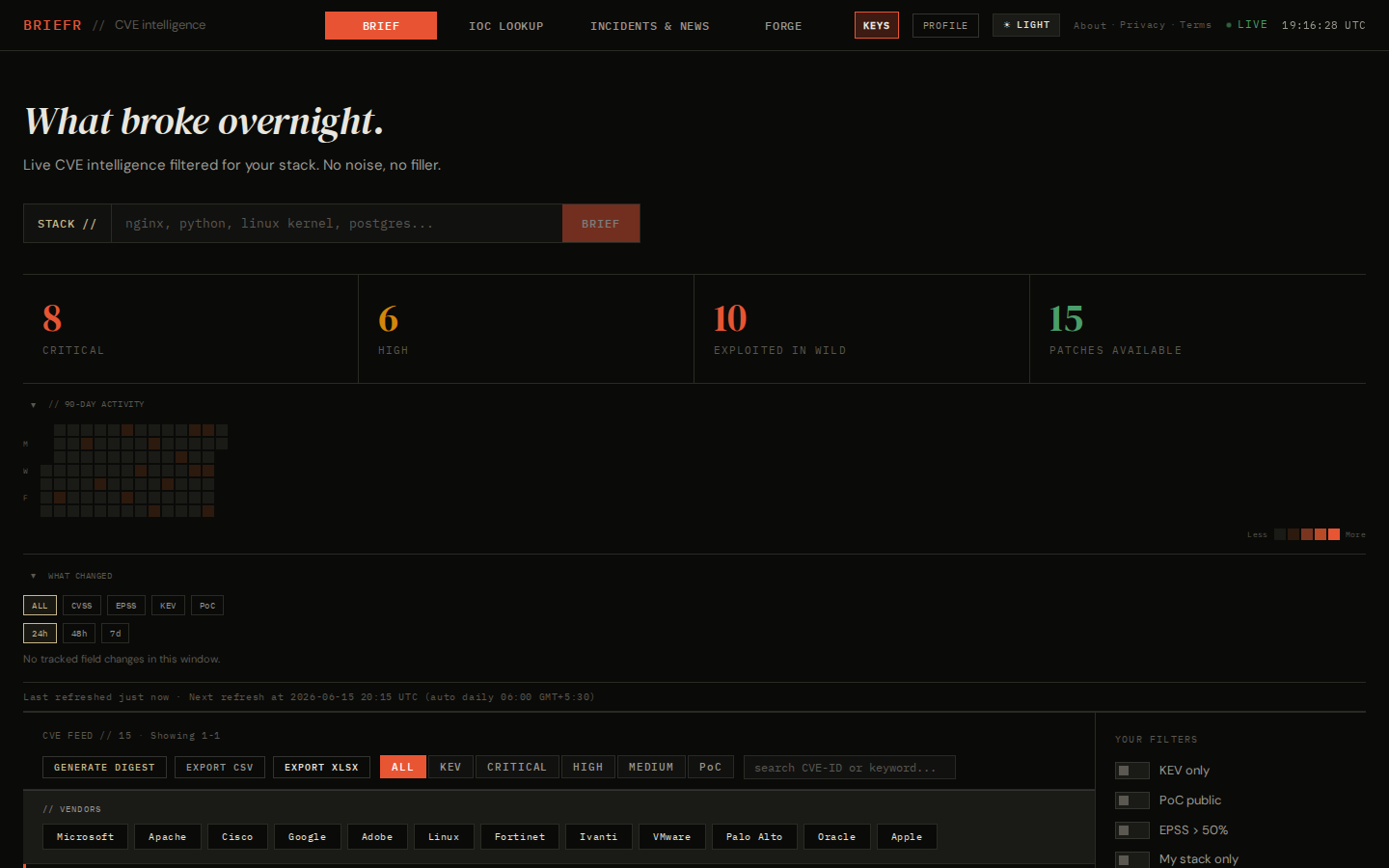Screen dimensions: 1389x868
Task: Focus the CVE-ID search field
Action: tap(849, 767)
